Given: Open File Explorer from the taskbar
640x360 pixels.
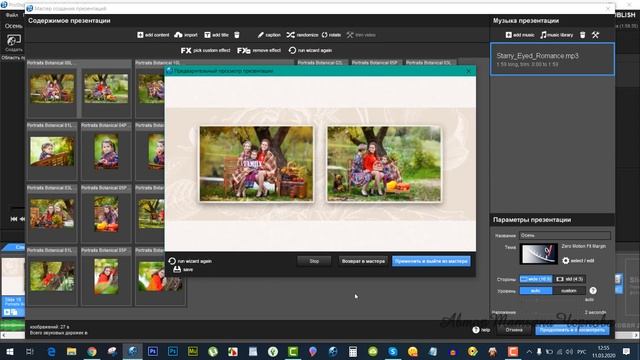Looking at the screenshot, I should 71,351.
